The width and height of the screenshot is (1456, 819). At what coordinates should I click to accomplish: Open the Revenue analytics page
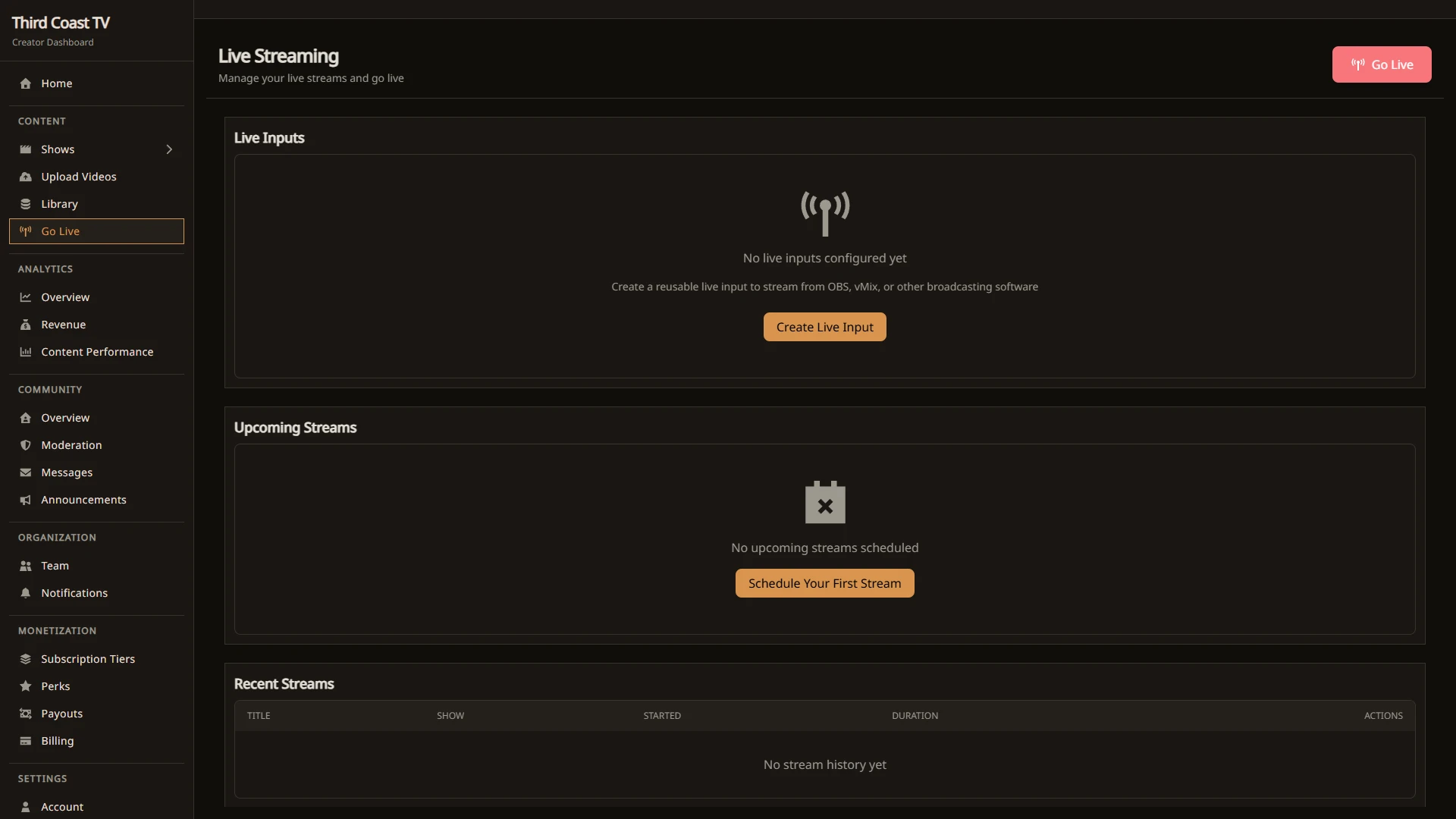pos(96,325)
